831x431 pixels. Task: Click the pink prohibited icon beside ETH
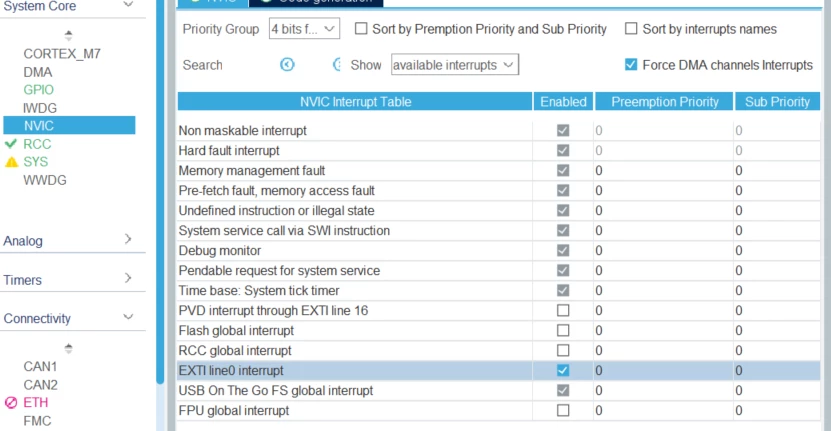[11, 402]
